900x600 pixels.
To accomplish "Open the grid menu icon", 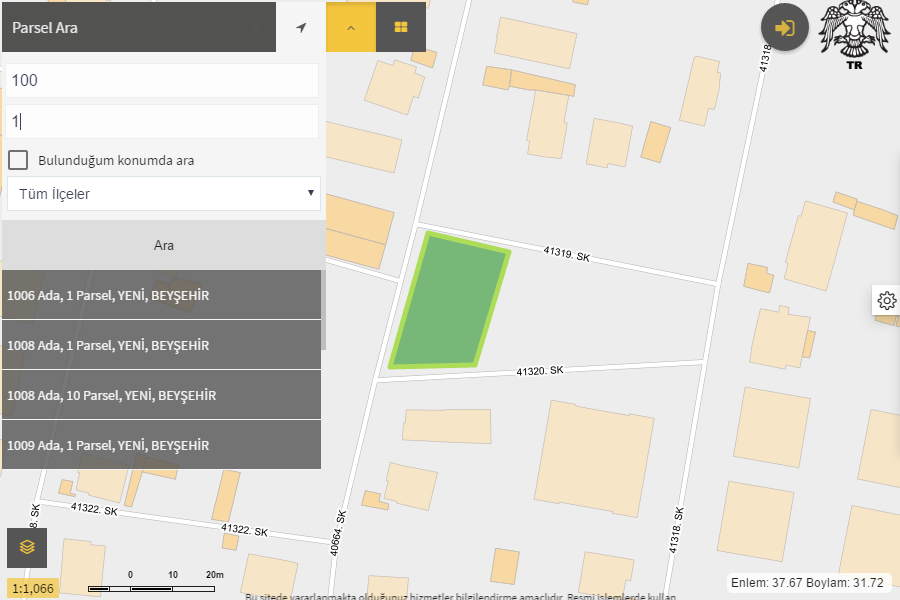I will (401, 28).
